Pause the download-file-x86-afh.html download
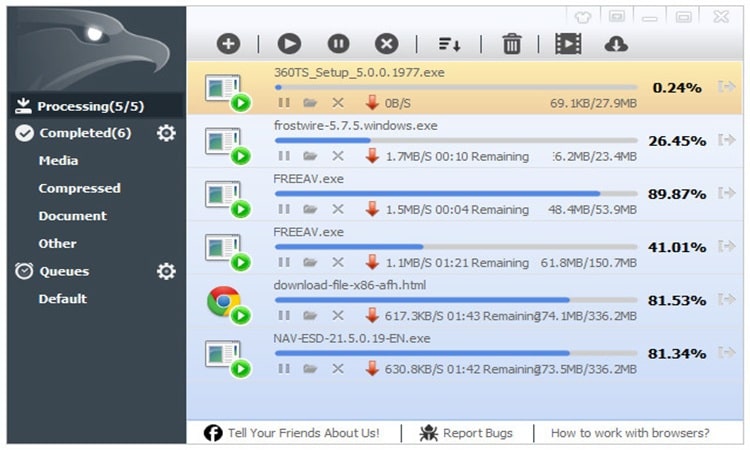The width and height of the screenshot is (750, 450). tap(284, 316)
